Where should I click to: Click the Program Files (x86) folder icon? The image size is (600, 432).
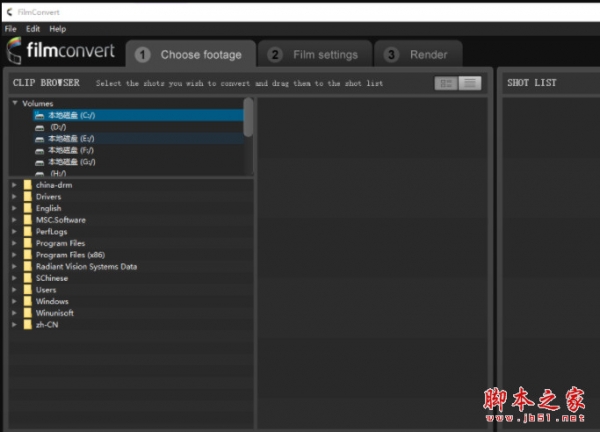(x=28, y=254)
